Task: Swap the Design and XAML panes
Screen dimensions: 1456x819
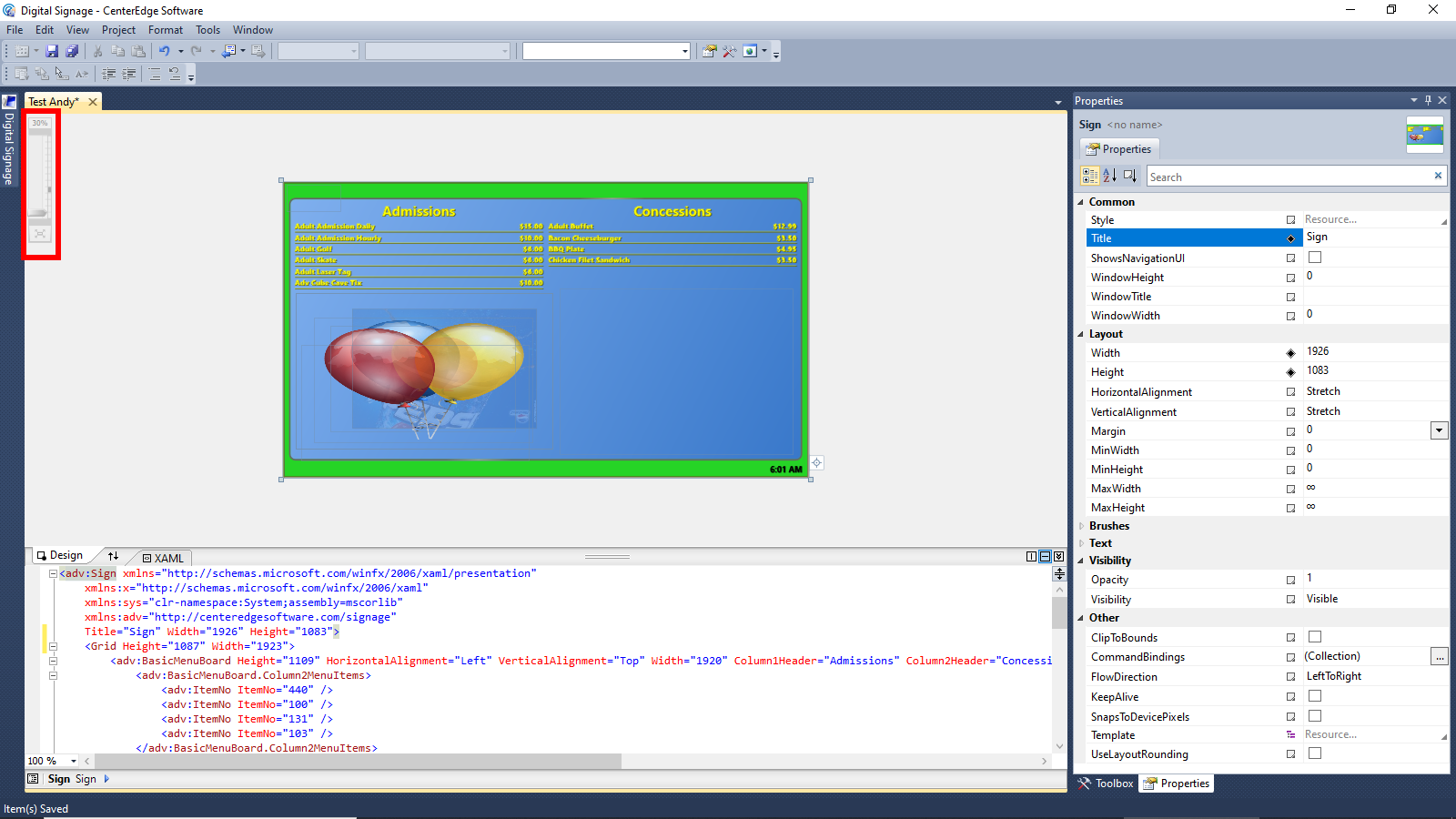Action: (x=113, y=556)
